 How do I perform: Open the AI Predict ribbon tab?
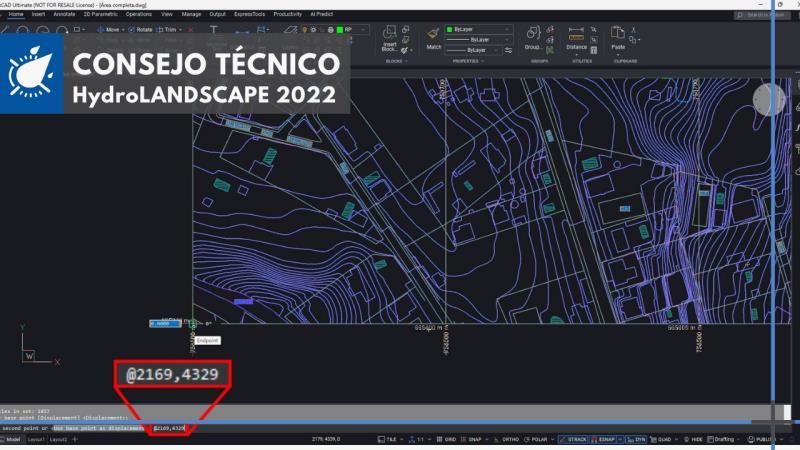(x=321, y=14)
